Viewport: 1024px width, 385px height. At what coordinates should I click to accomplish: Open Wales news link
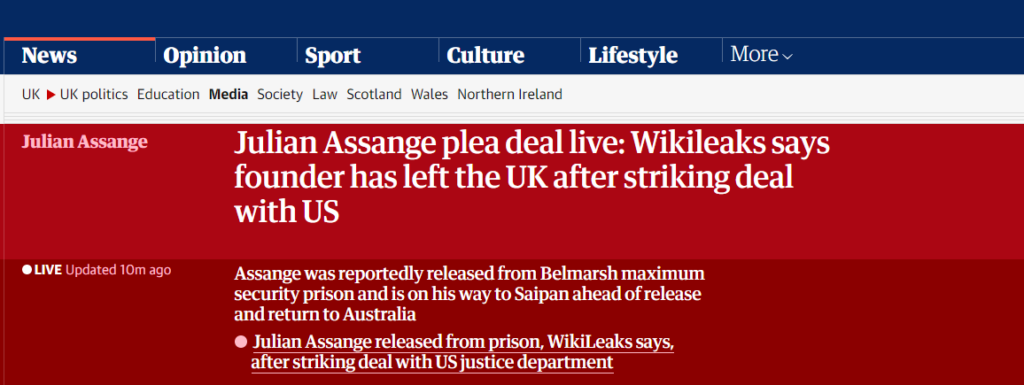pos(429,95)
